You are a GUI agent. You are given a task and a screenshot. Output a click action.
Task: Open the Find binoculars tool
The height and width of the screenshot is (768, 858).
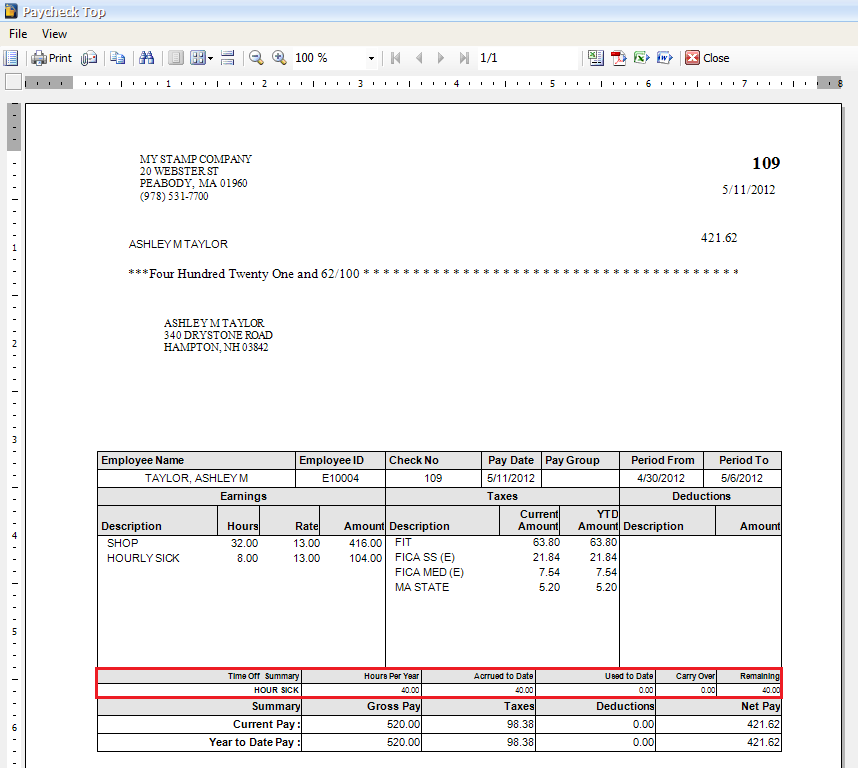pos(146,58)
